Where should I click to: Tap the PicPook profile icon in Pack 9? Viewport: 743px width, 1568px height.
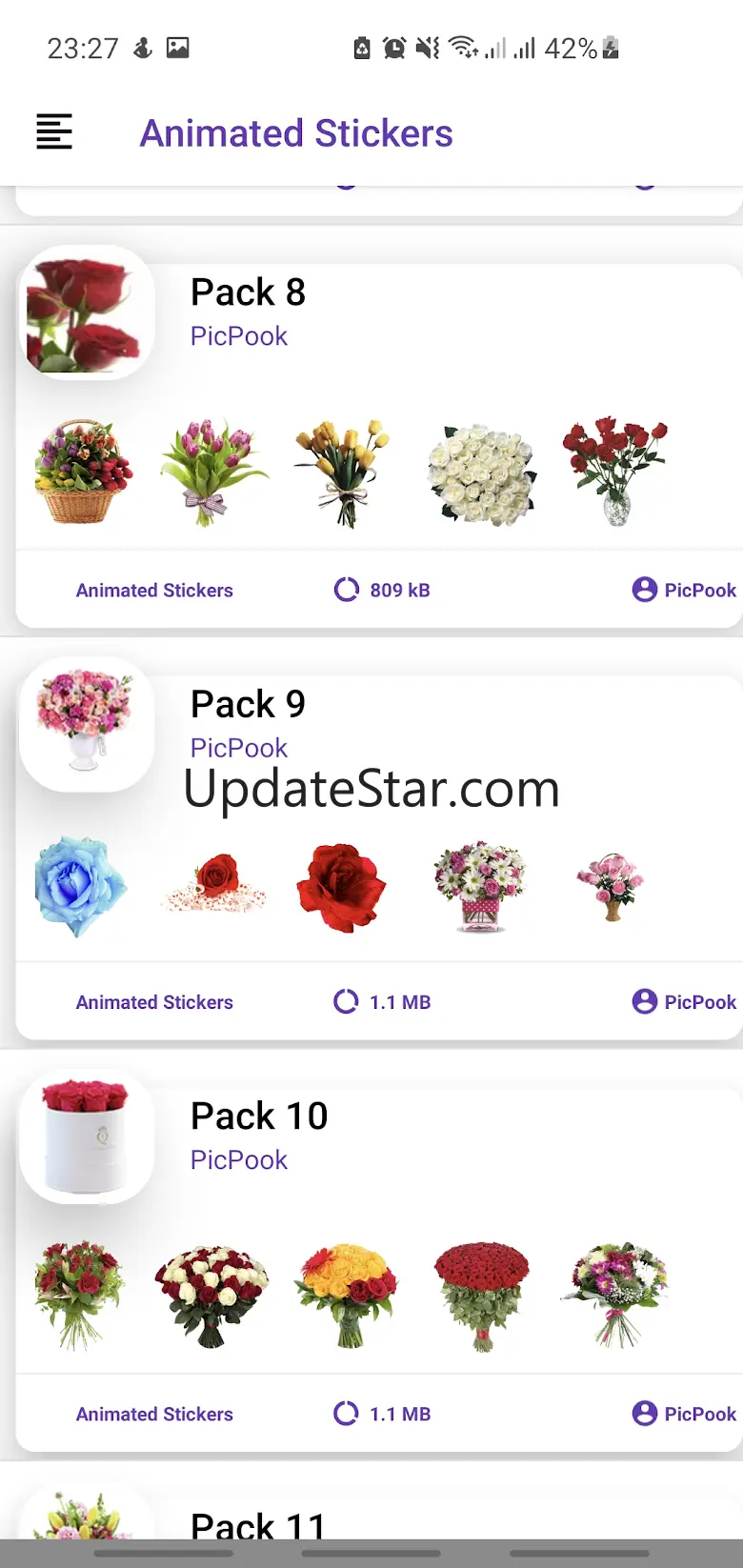[x=645, y=1001]
